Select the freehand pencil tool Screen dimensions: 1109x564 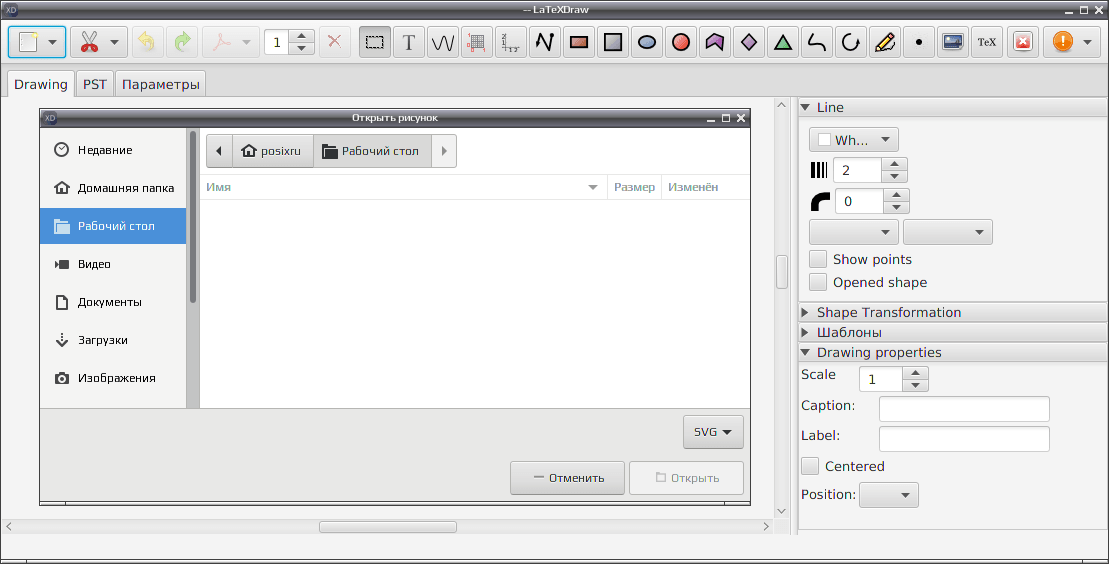click(884, 42)
